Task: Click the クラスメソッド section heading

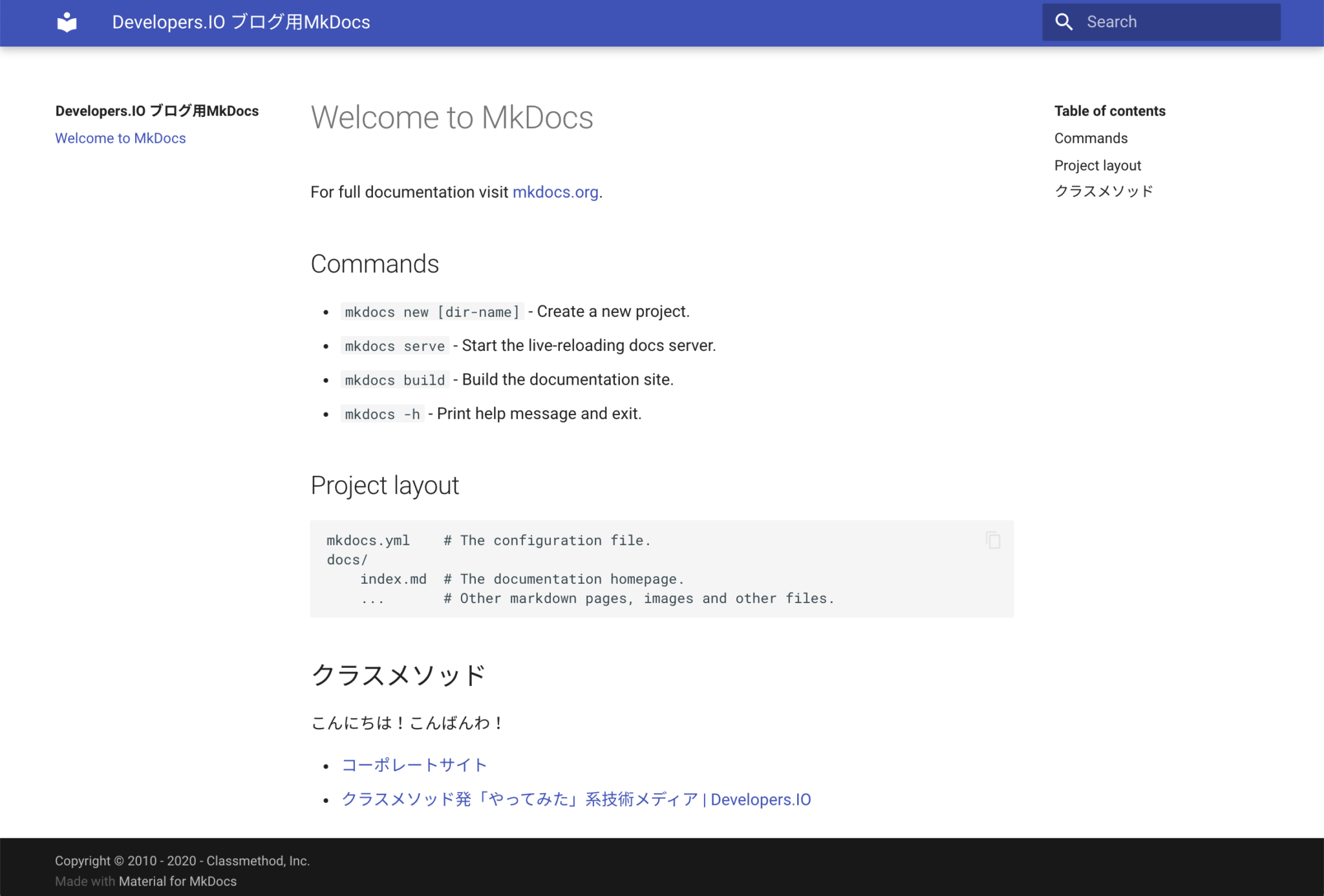Action: click(398, 675)
